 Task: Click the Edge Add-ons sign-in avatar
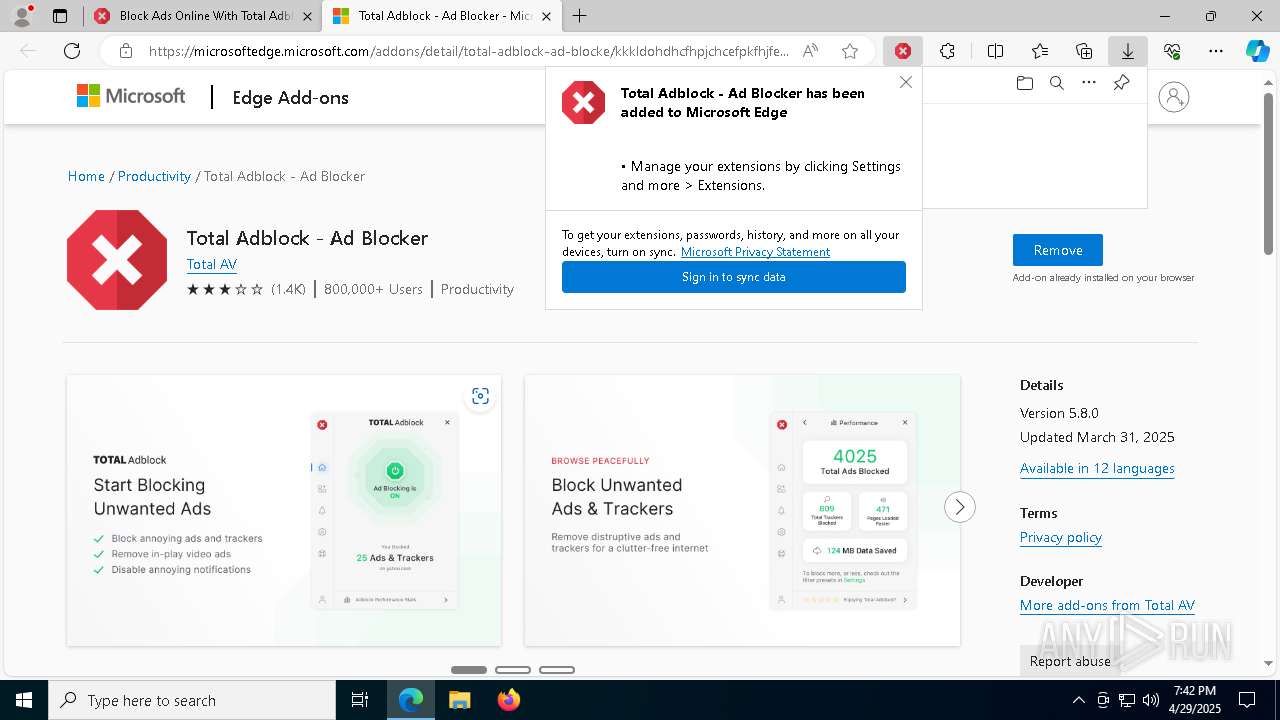pos(1174,97)
